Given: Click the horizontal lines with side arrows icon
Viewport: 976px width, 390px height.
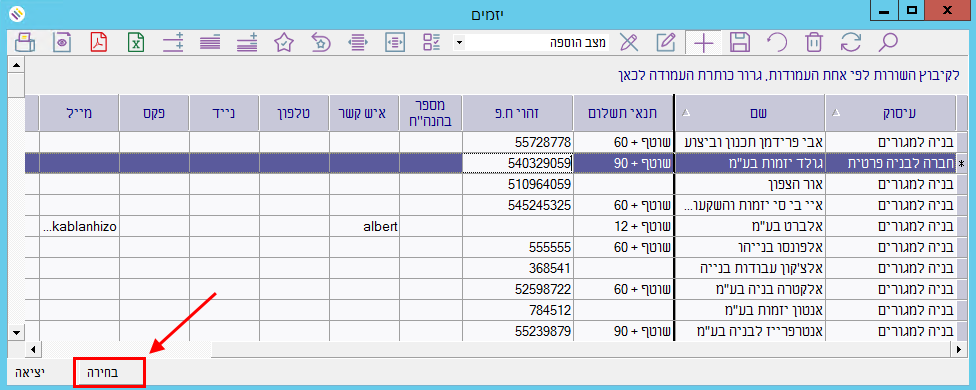Looking at the screenshot, I should coord(357,43).
